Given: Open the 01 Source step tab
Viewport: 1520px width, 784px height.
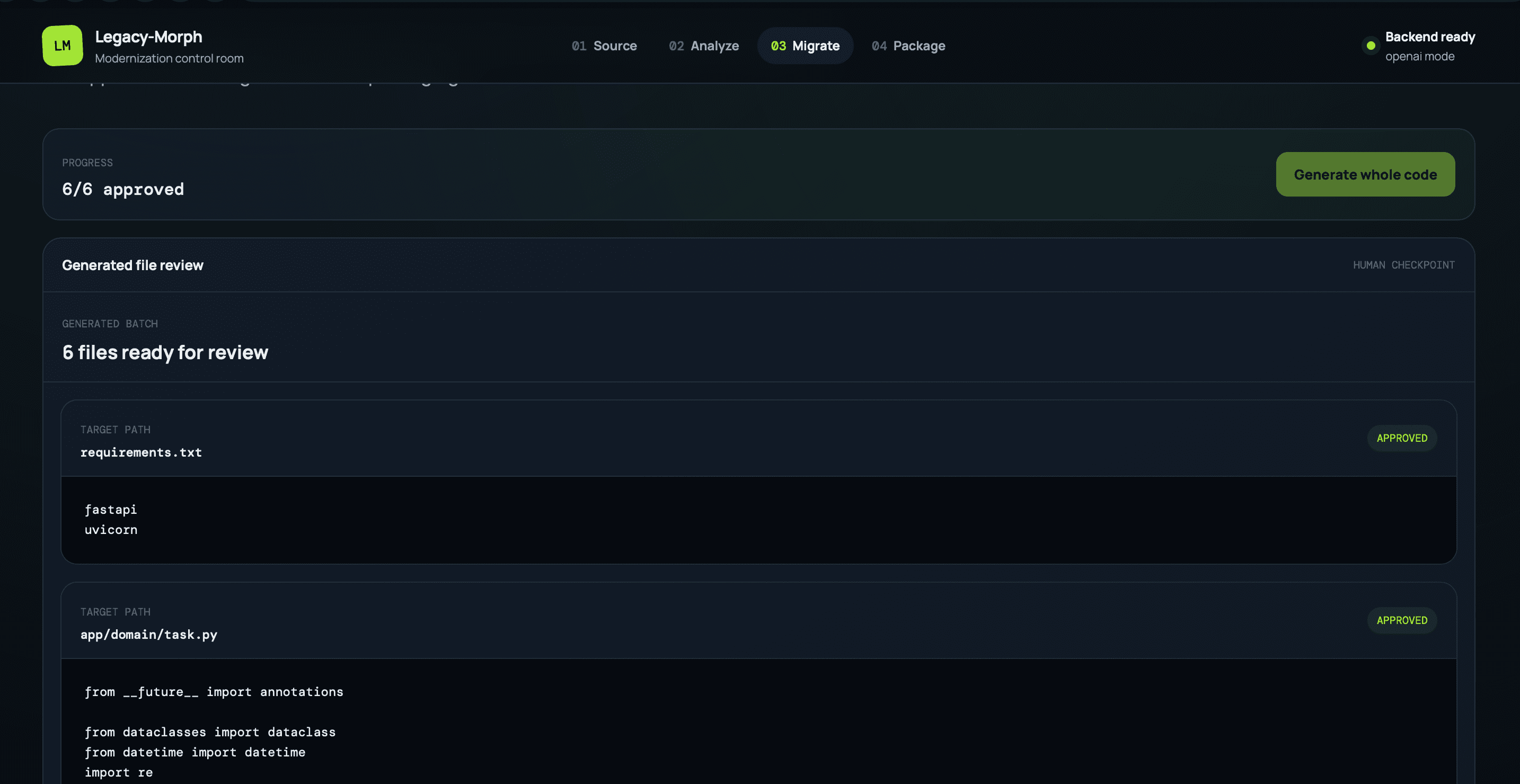Looking at the screenshot, I should click(604, 46).
